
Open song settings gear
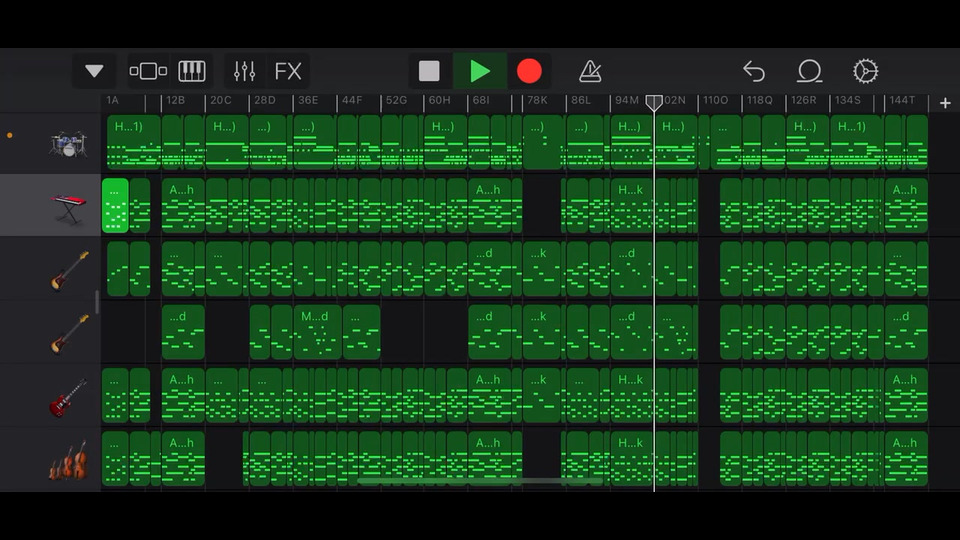(x=865, y=71)
